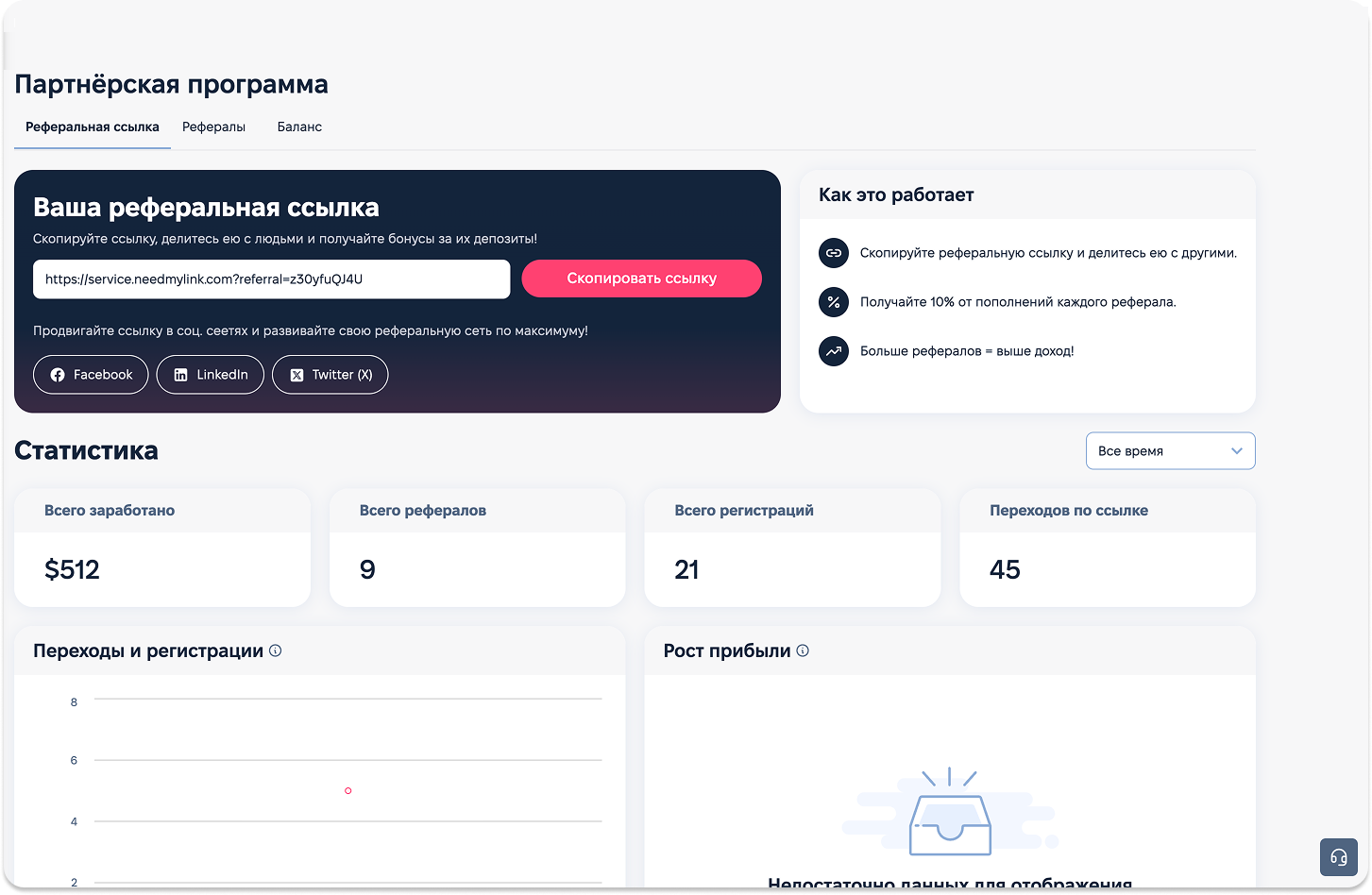This screenshot has width=1372, height=895.
Task: Click the percent icon in Как это работает
Action: [x=833, y=302]
